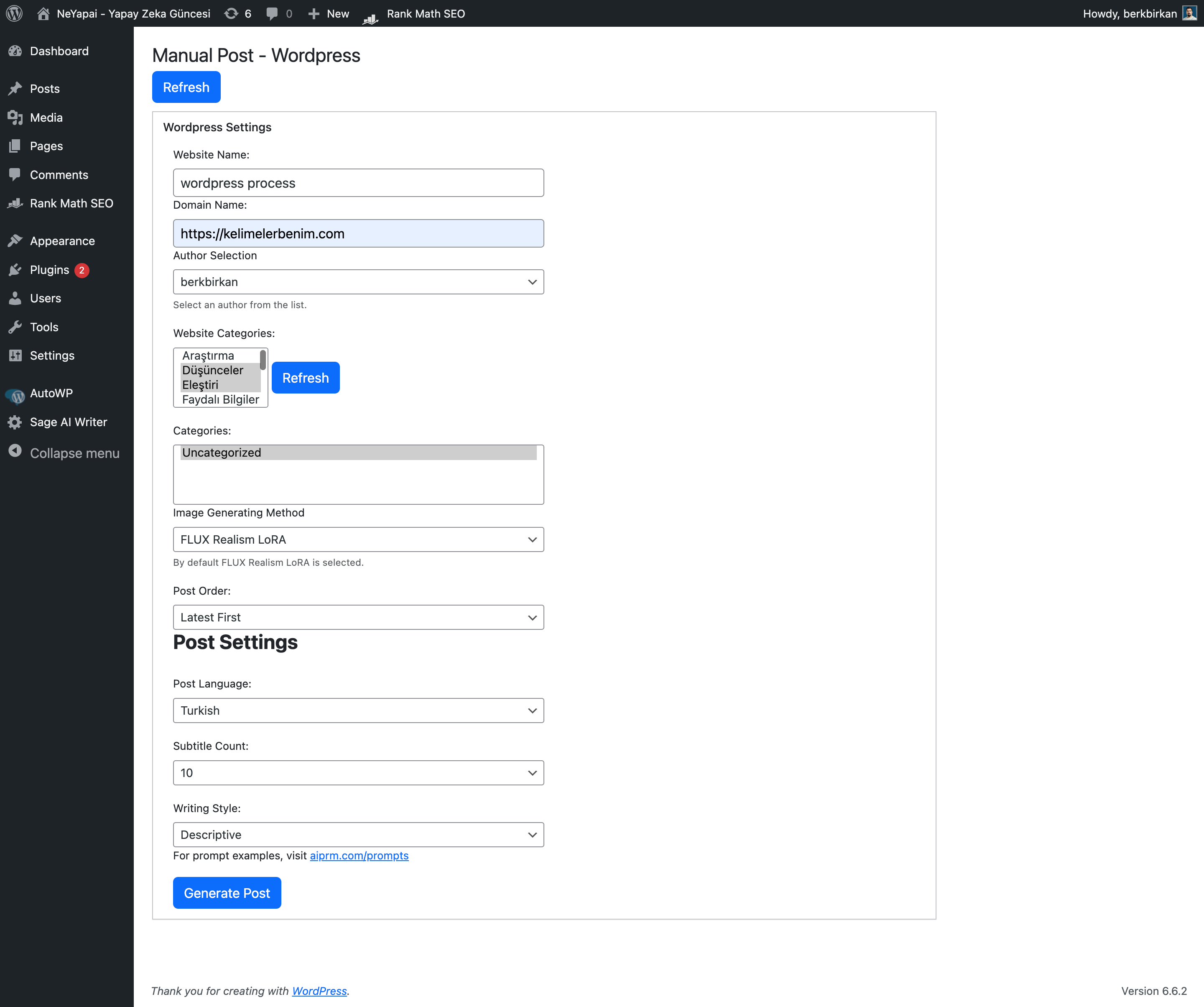
Task: Select Eleştiri in Website Categories list
Action: 220,385
